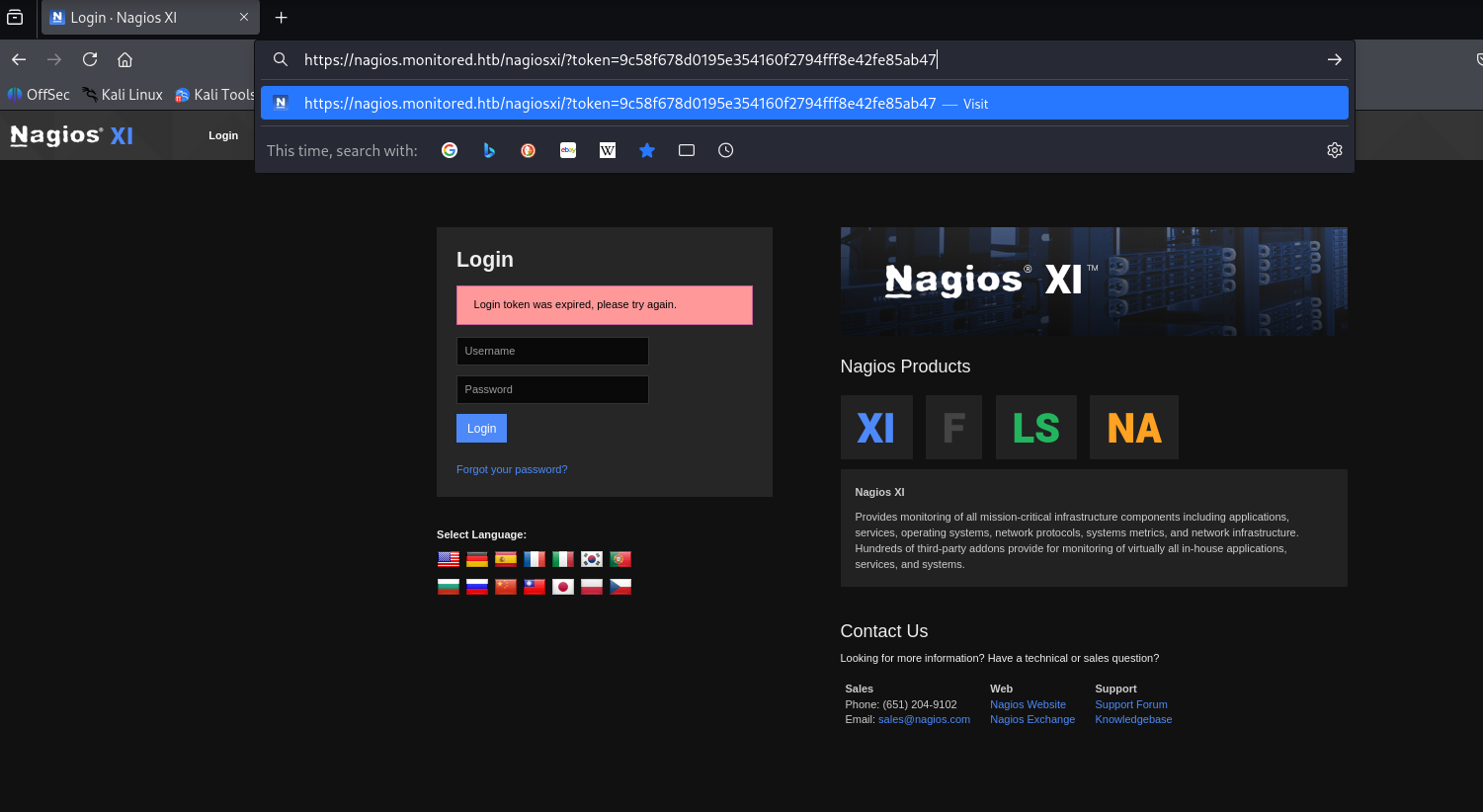Search with Bing icon in URL dropdown
Screen dimensions: 1483x812
489,150
